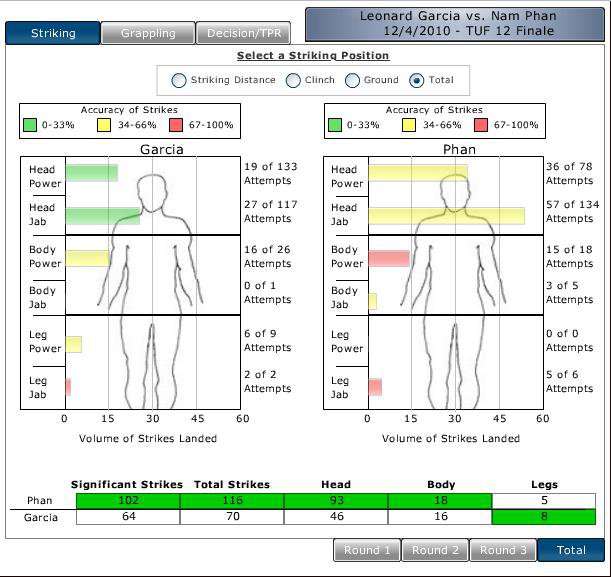Show Round 2 statistics
Image resolution: width=611 pixels, height=577 pixels.
435,550
